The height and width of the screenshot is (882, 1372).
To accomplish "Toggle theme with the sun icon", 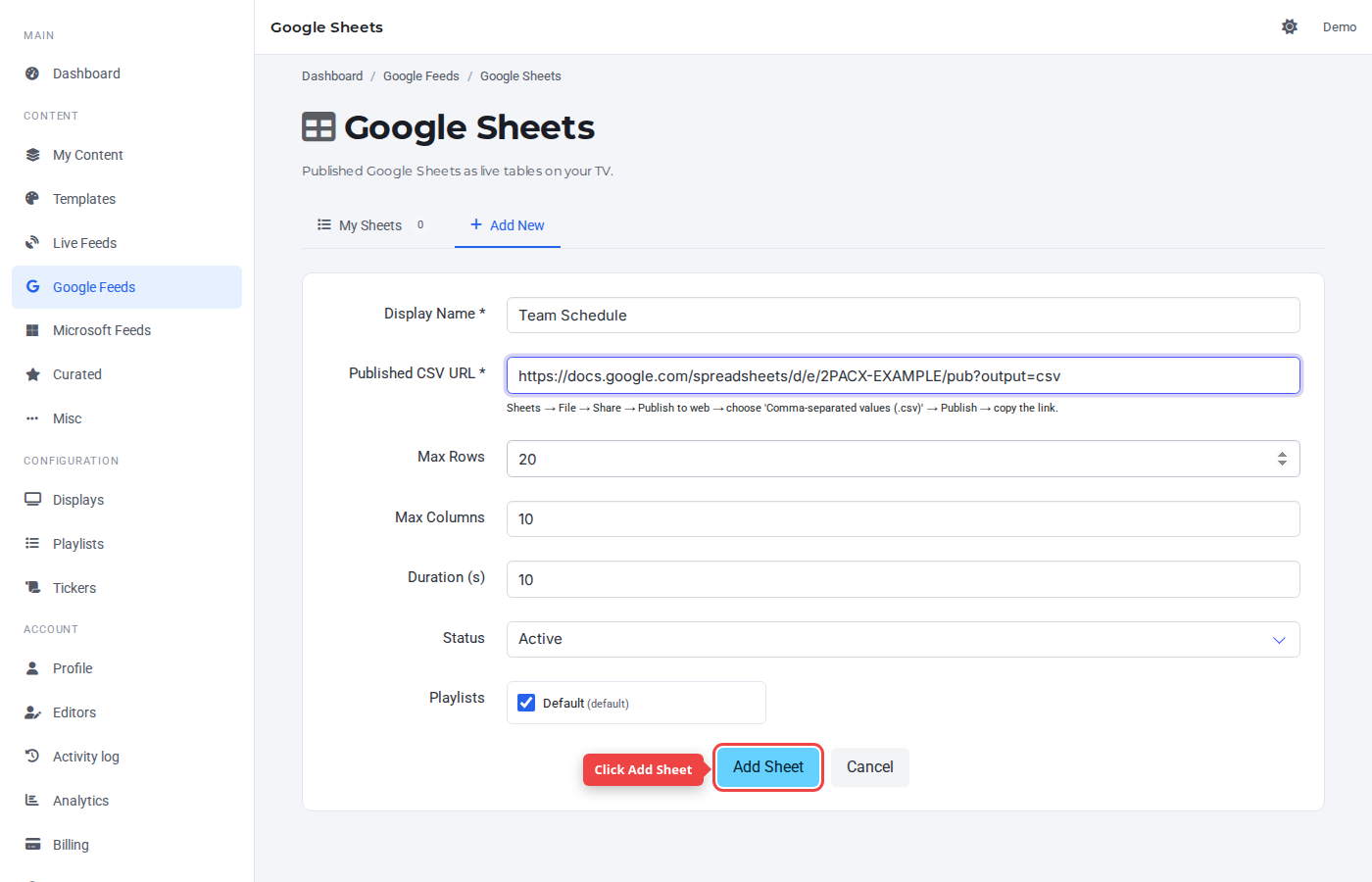I will tap(1290, 26).
